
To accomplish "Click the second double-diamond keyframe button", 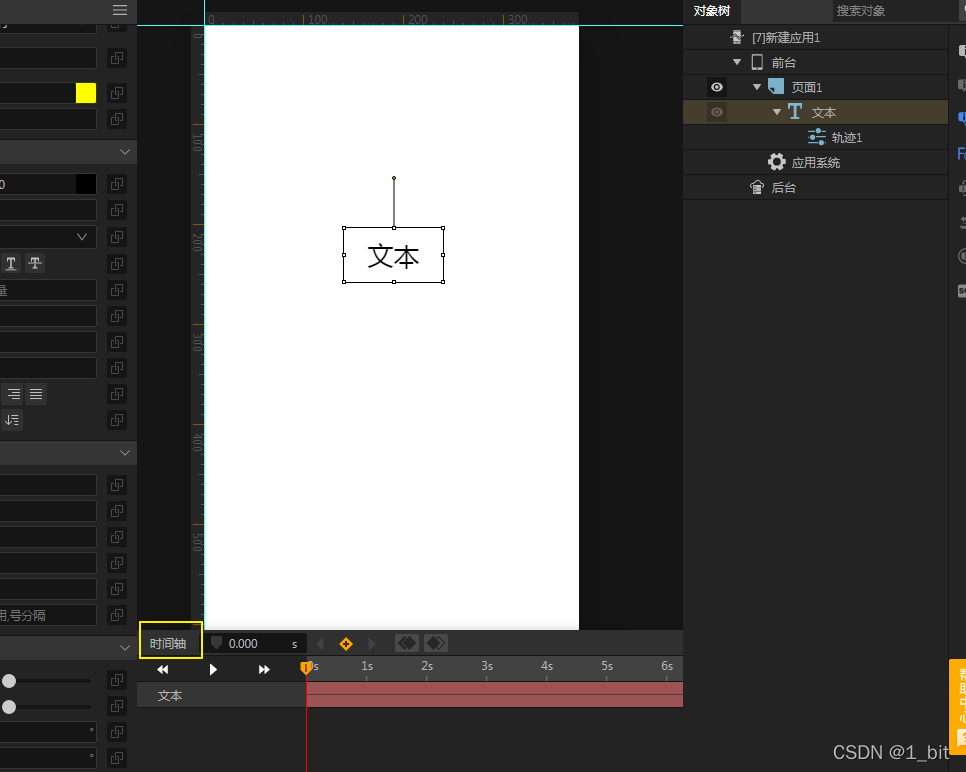I will (x=436, y=644).
